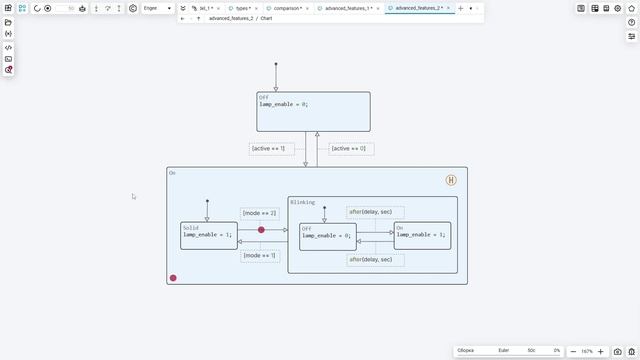This screenshot has width=640, height=360.
Task: Open the tab list dropdown arrow
Action: pyautogui.click(x=471, y=8)
